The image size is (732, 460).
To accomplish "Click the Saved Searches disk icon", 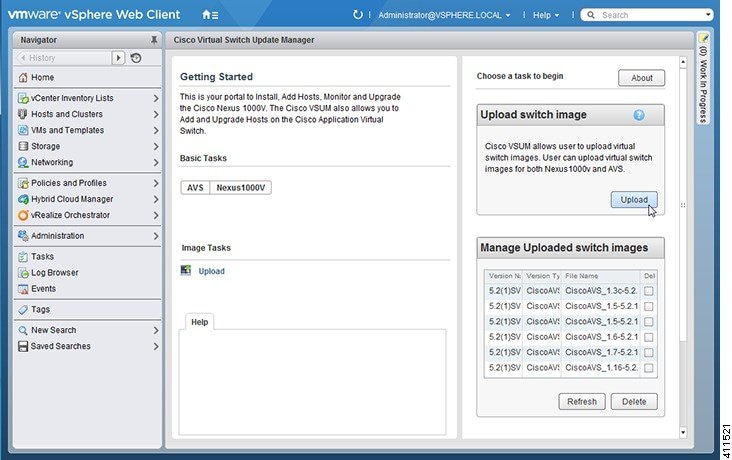I will point(23,346).
